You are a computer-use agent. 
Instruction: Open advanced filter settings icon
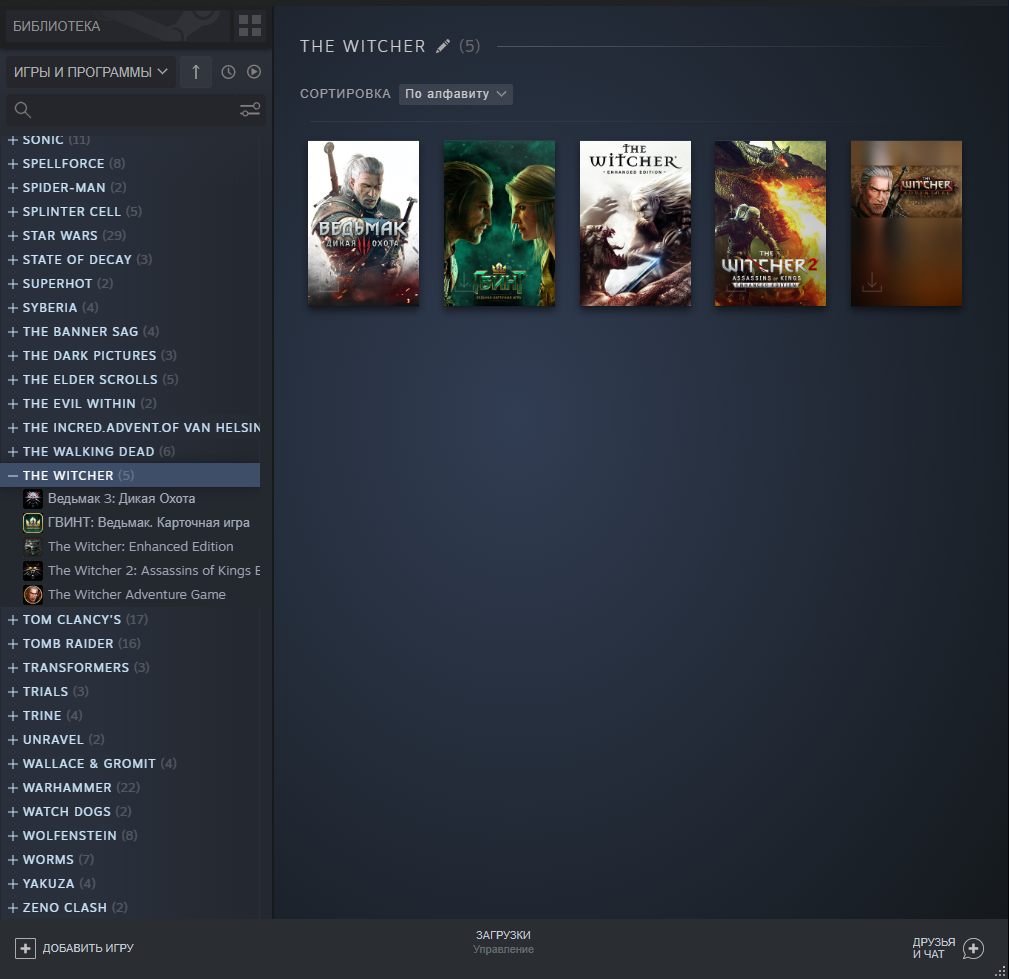tap(250, 109)
